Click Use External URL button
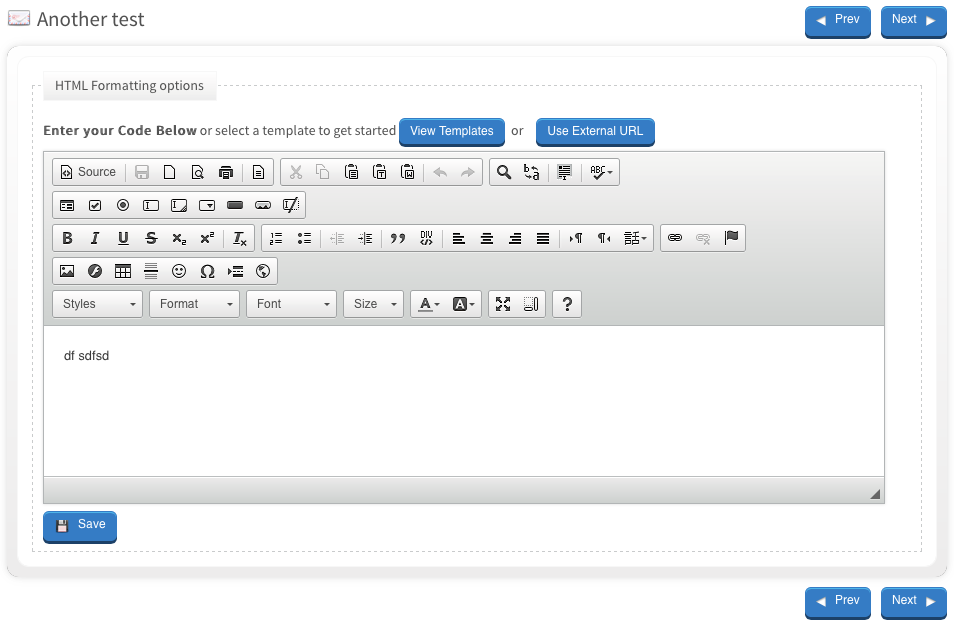Screen dimensions: 954x624 (595, 131)
